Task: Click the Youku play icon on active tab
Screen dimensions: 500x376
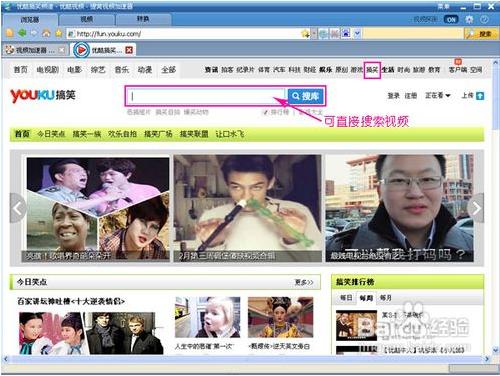Action: click(x=81, y=50)
